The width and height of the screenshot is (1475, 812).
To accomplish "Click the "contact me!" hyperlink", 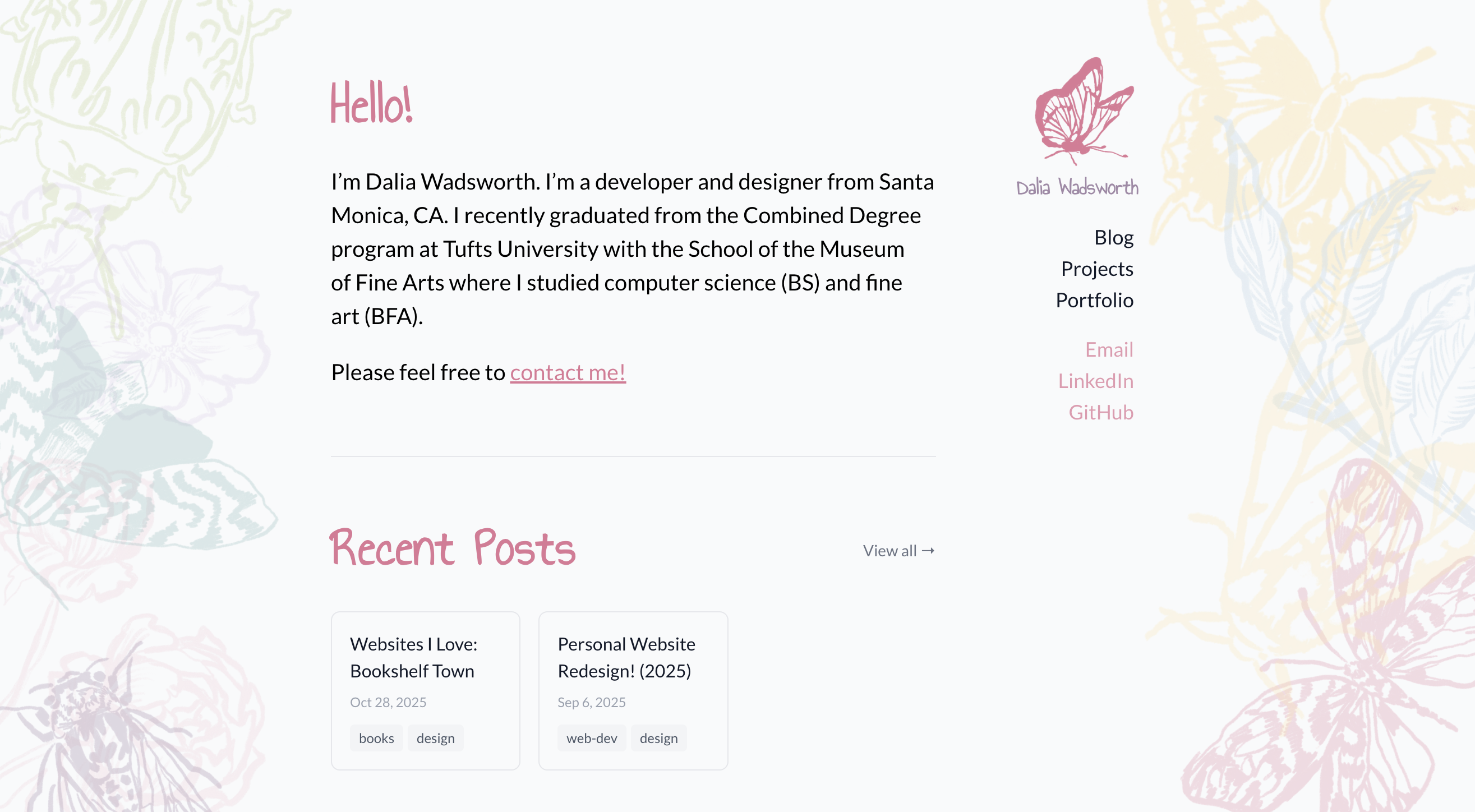I will click(568, 372).
